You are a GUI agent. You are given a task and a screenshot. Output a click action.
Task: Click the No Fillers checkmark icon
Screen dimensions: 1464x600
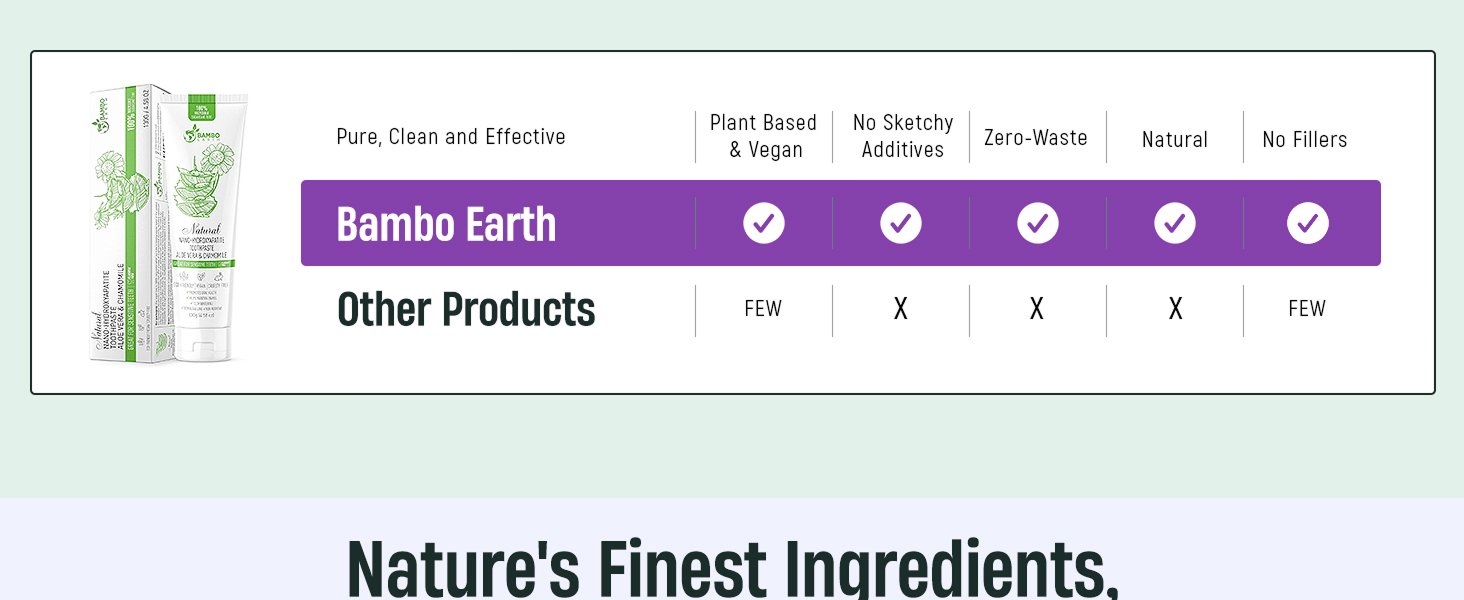pos(1308,223)
